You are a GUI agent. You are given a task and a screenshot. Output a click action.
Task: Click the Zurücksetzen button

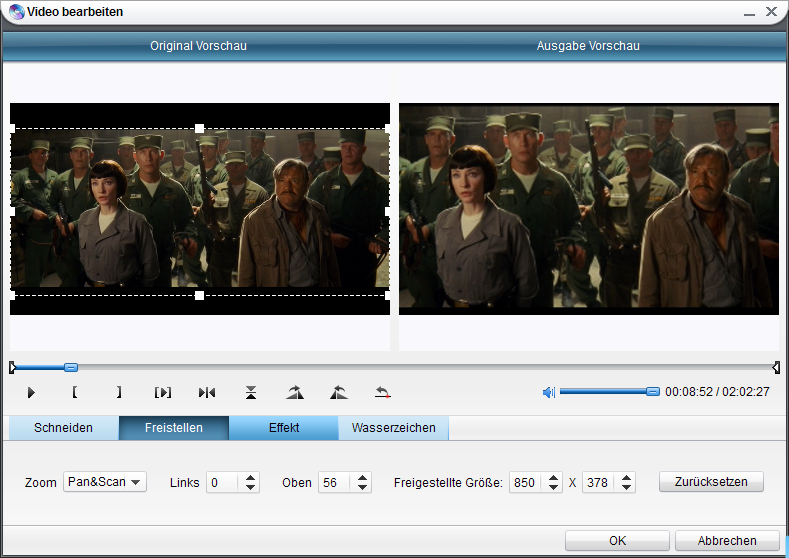[711, 482]
